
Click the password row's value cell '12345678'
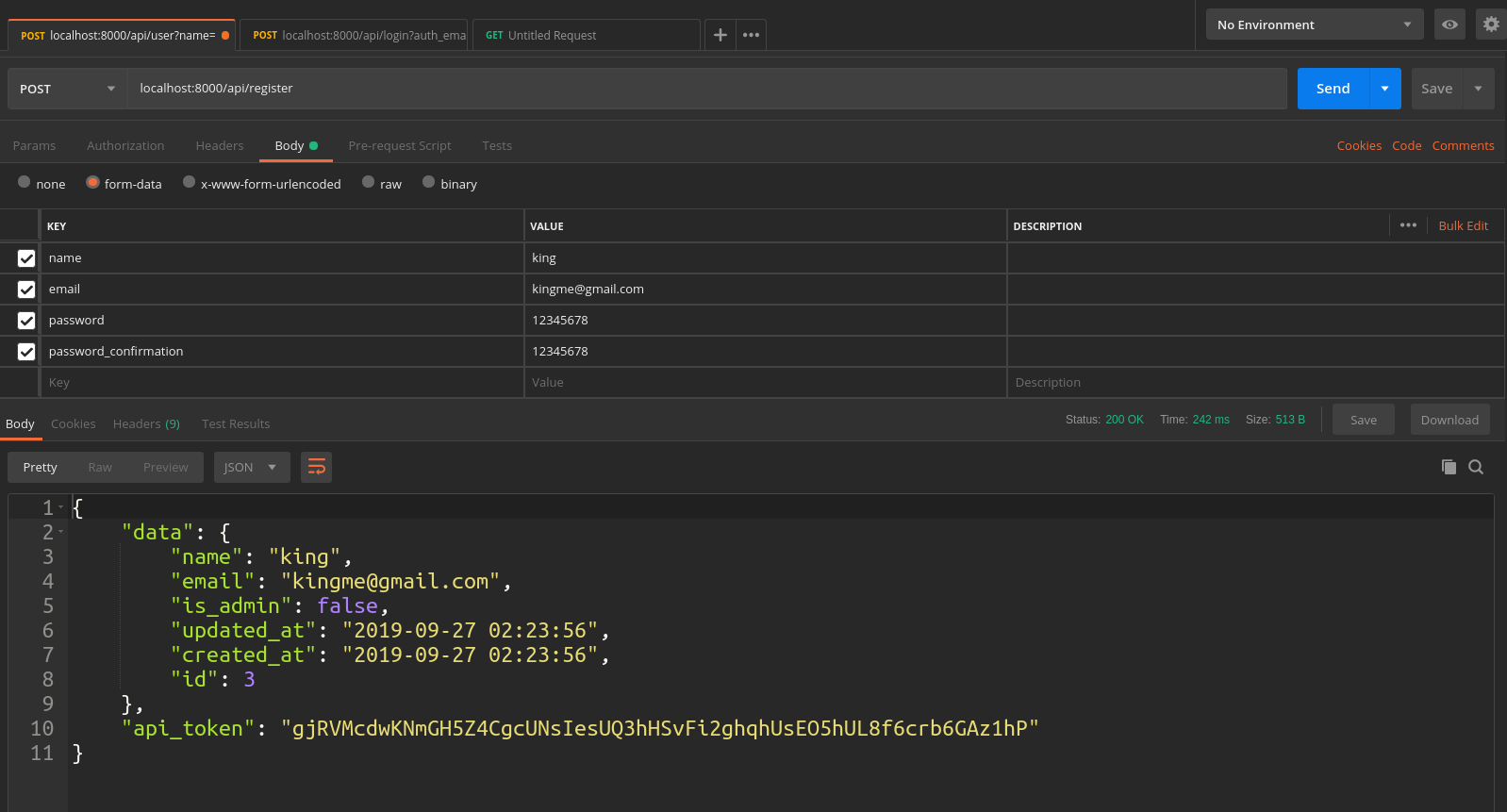point(766,321)
